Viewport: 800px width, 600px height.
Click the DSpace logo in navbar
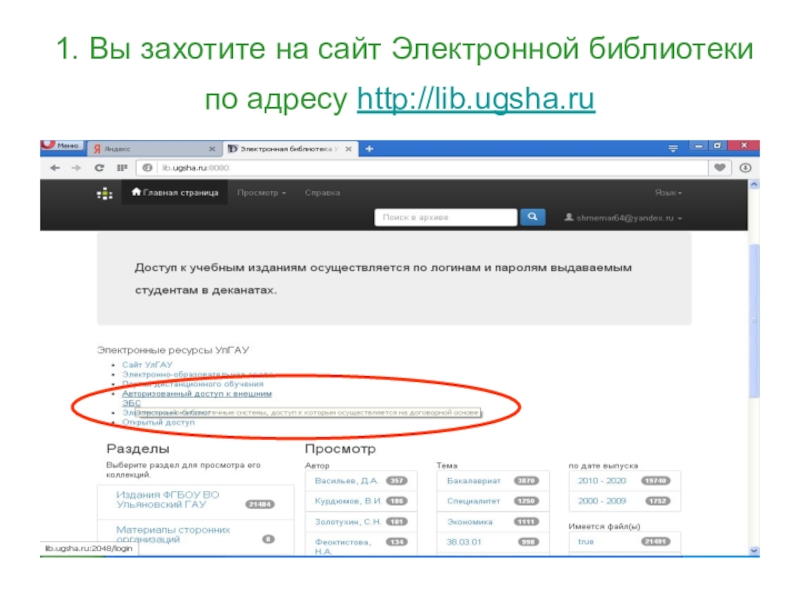pos(103,193)
